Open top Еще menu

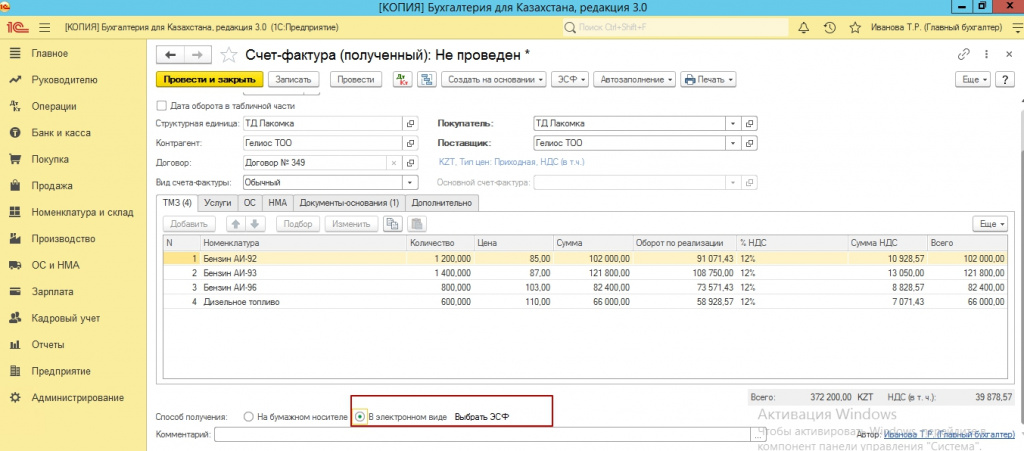[973, 80]
